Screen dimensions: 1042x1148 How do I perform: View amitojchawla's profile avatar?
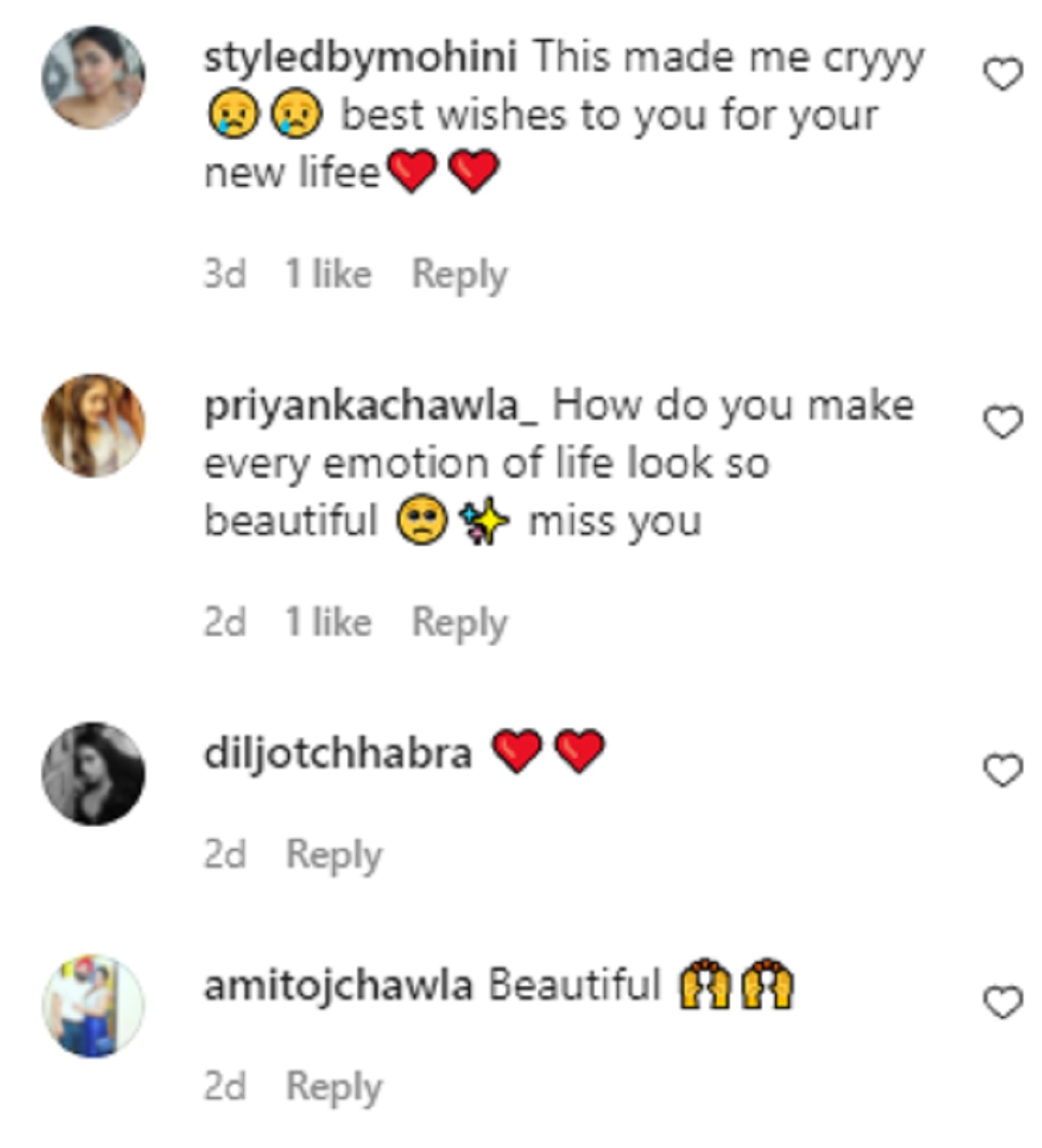point(94,1006)
